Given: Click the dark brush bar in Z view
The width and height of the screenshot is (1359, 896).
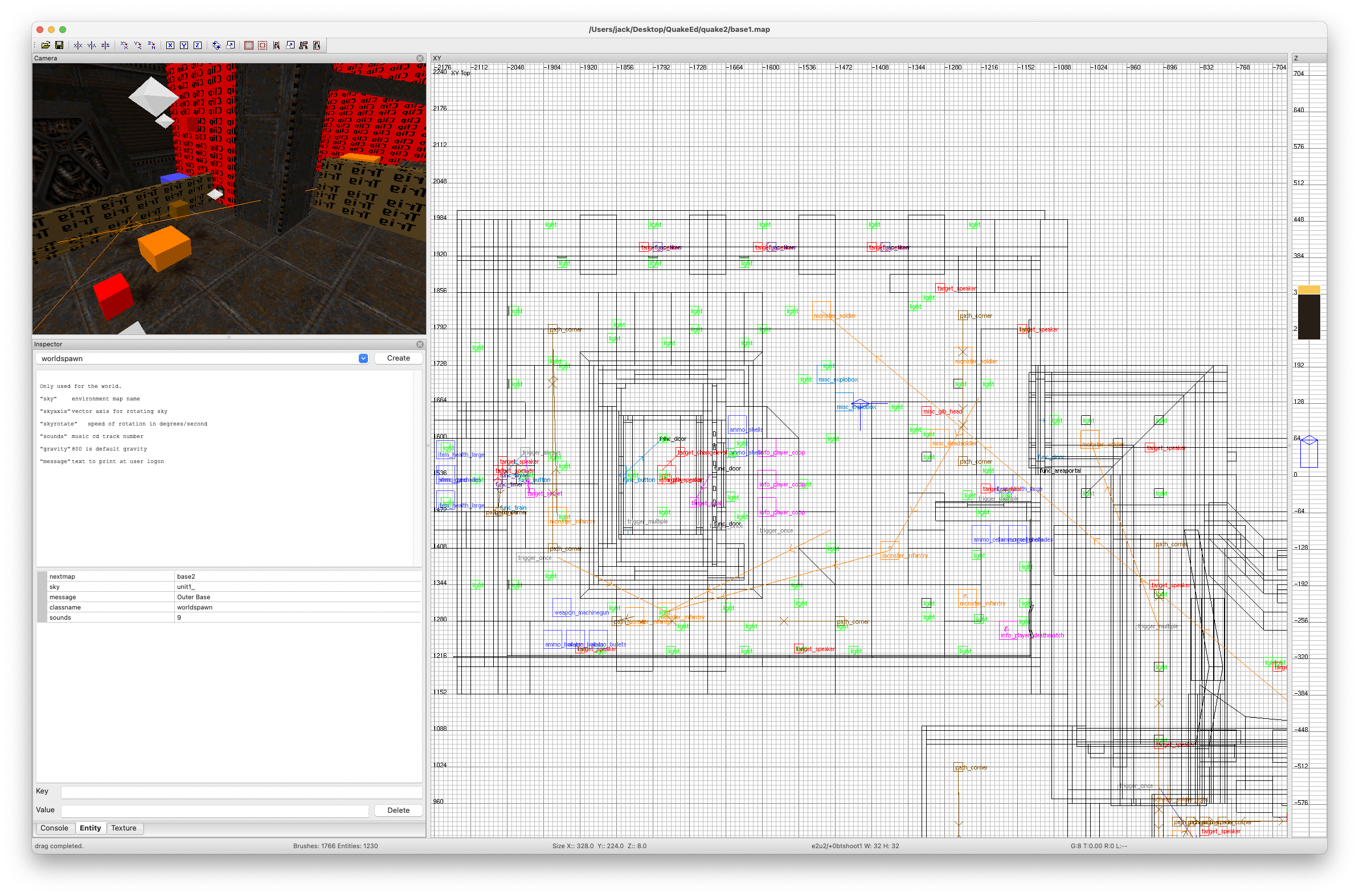Looking at the screenshot, I should (x=1309, y=317).
